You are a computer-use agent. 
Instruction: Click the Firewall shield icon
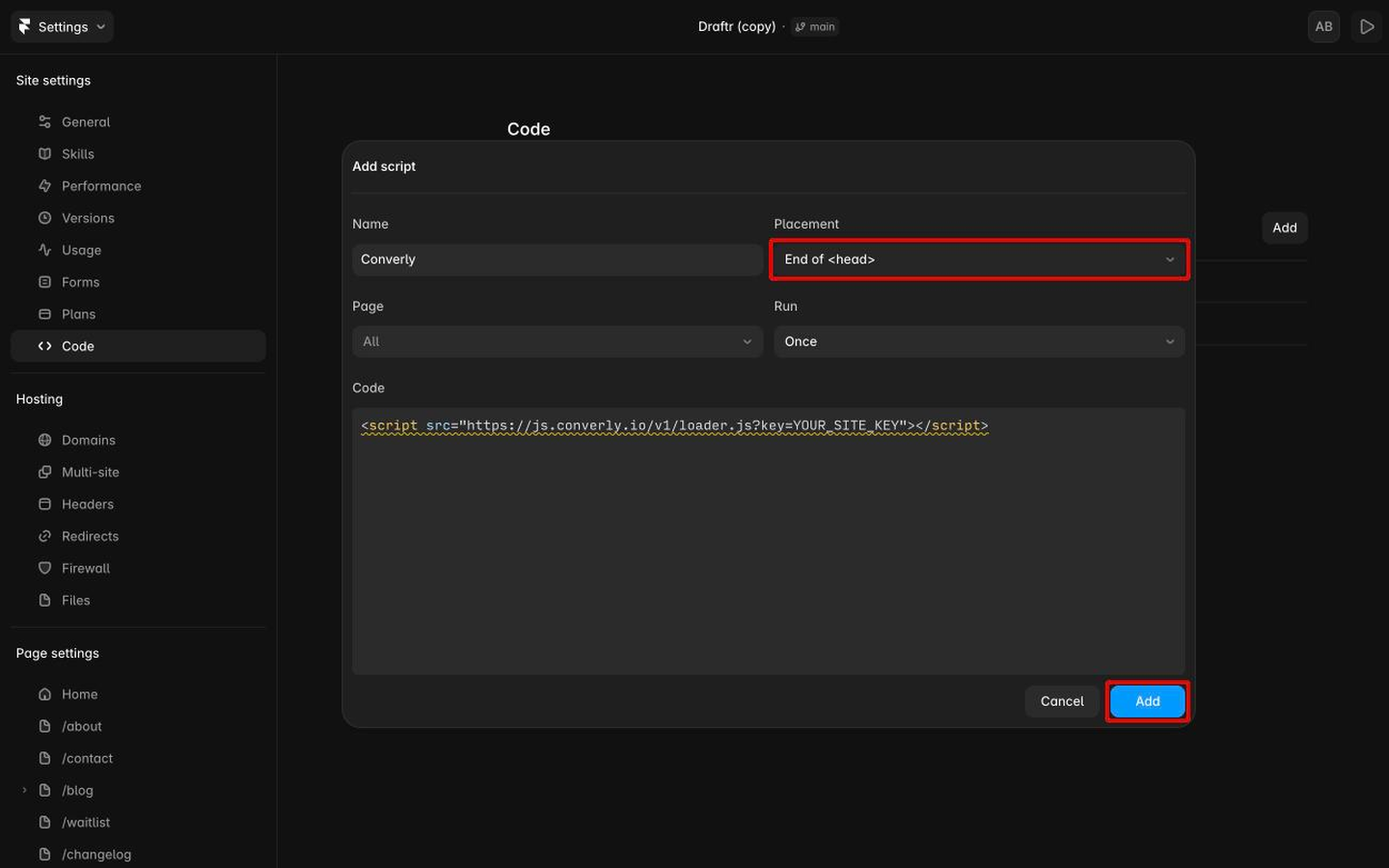coord(44,568)
